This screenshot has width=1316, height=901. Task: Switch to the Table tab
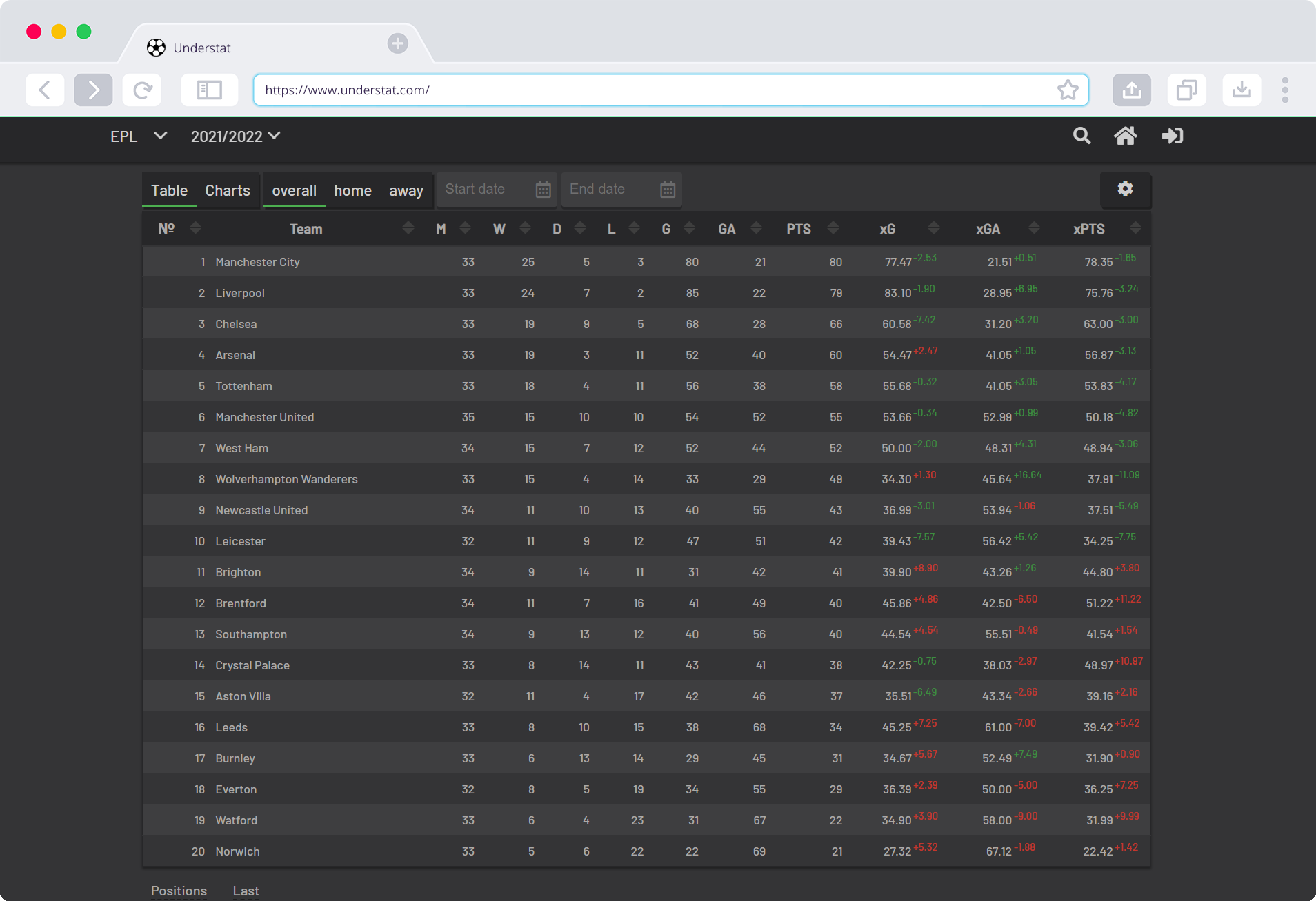169,190
